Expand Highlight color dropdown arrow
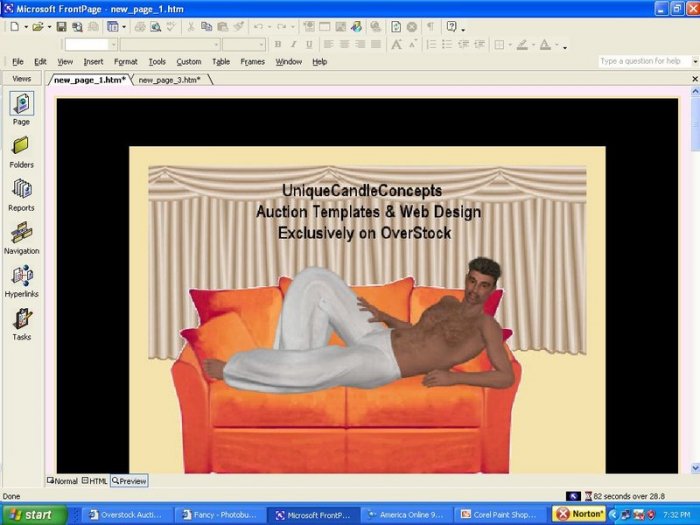Screen dimensions: 700x525 [533, 45]
